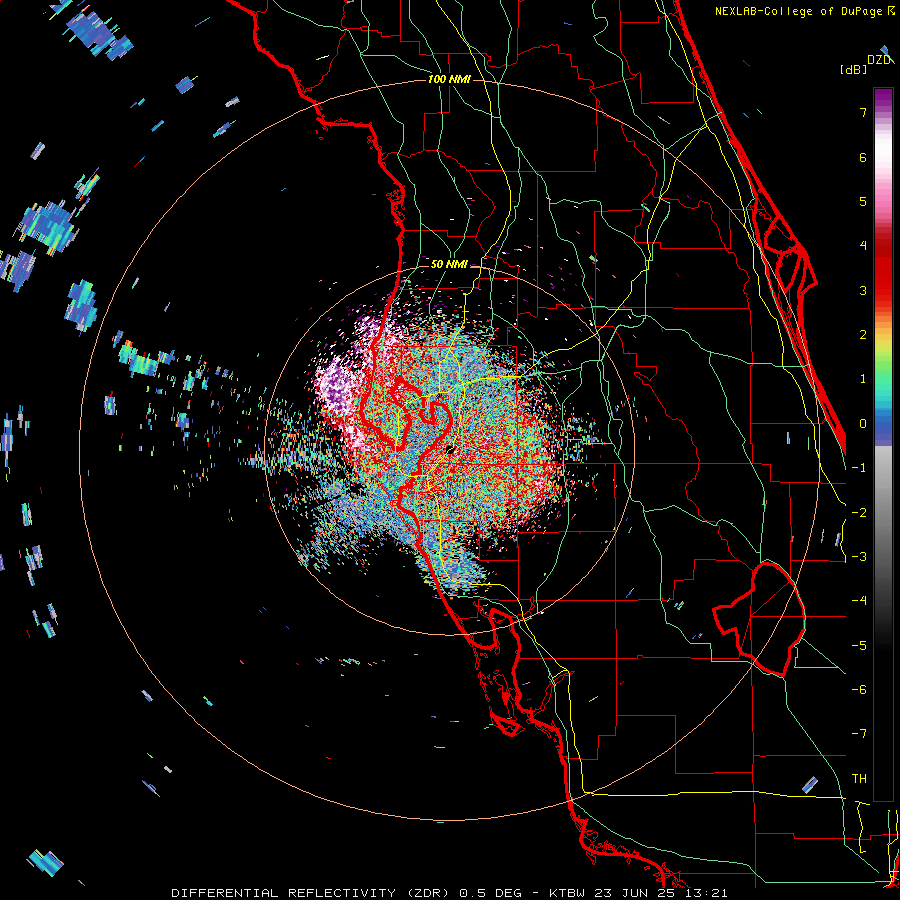Click the -5 tick label on scale

(x=859, y=646)
